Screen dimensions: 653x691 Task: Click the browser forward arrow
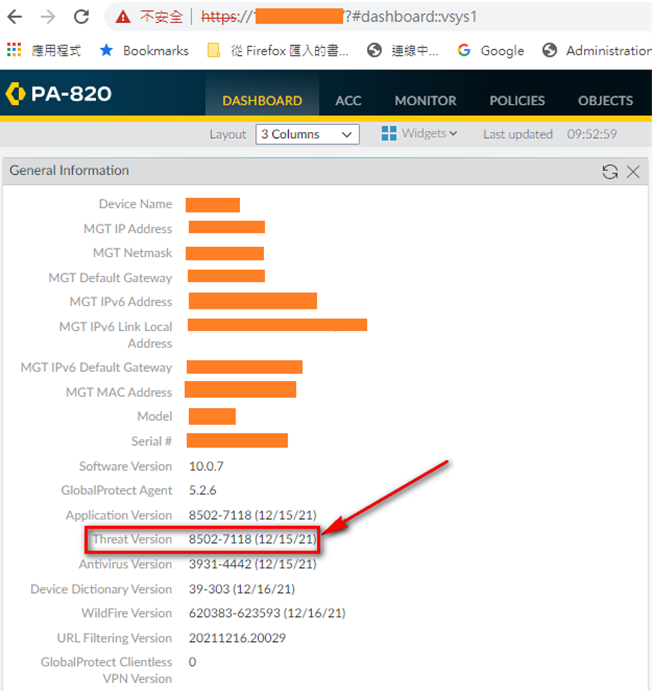(x=48, y=17)
